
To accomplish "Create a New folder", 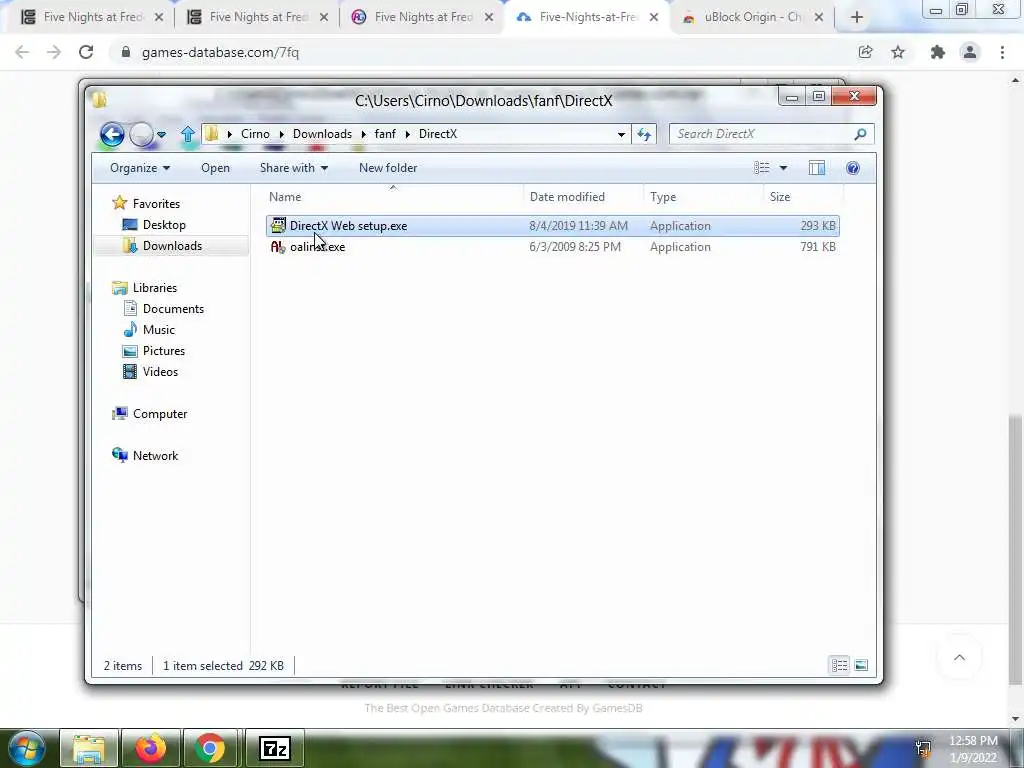I will pyautogui.click(x=388, y=168).
